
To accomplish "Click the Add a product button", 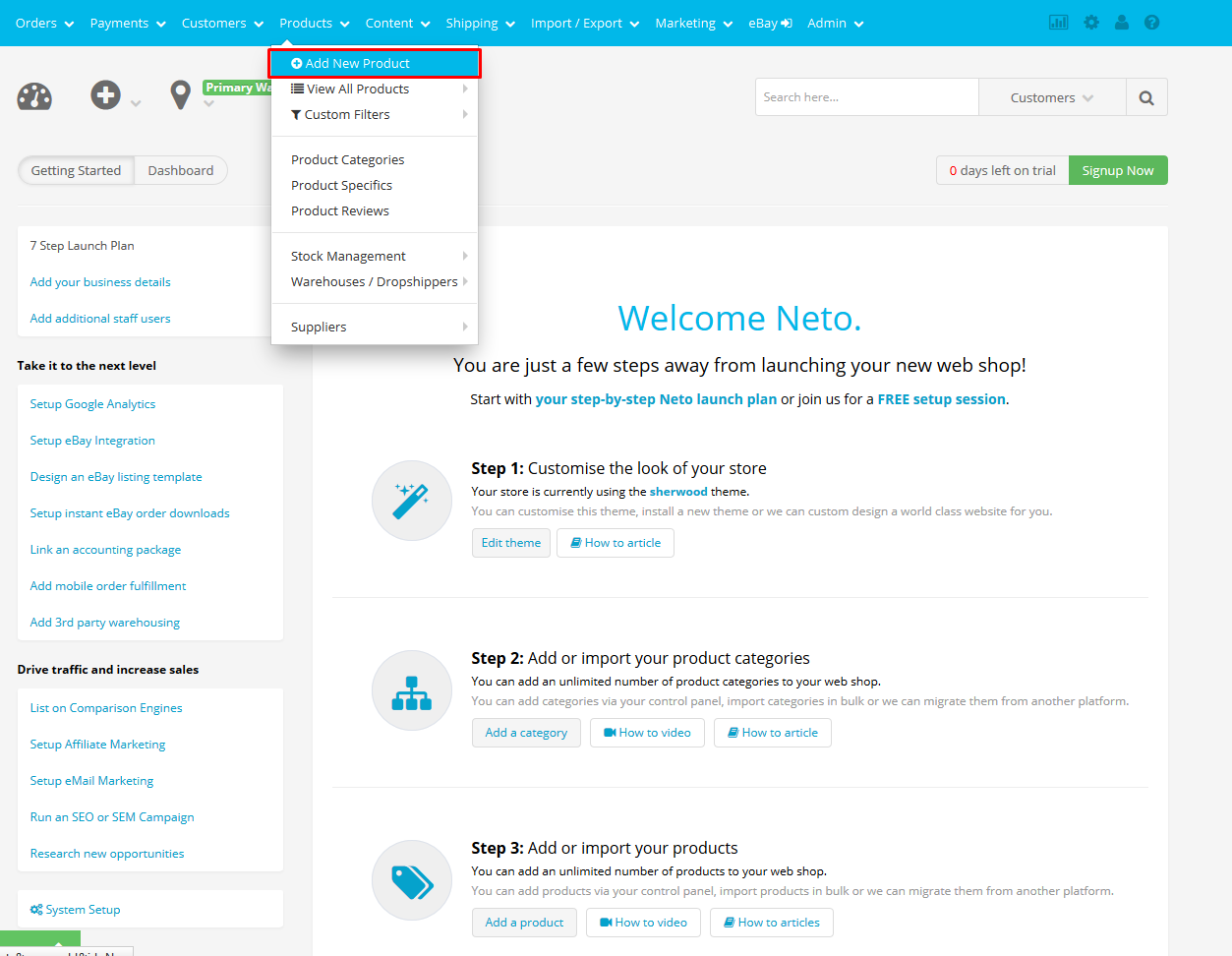I will (524, 923).
